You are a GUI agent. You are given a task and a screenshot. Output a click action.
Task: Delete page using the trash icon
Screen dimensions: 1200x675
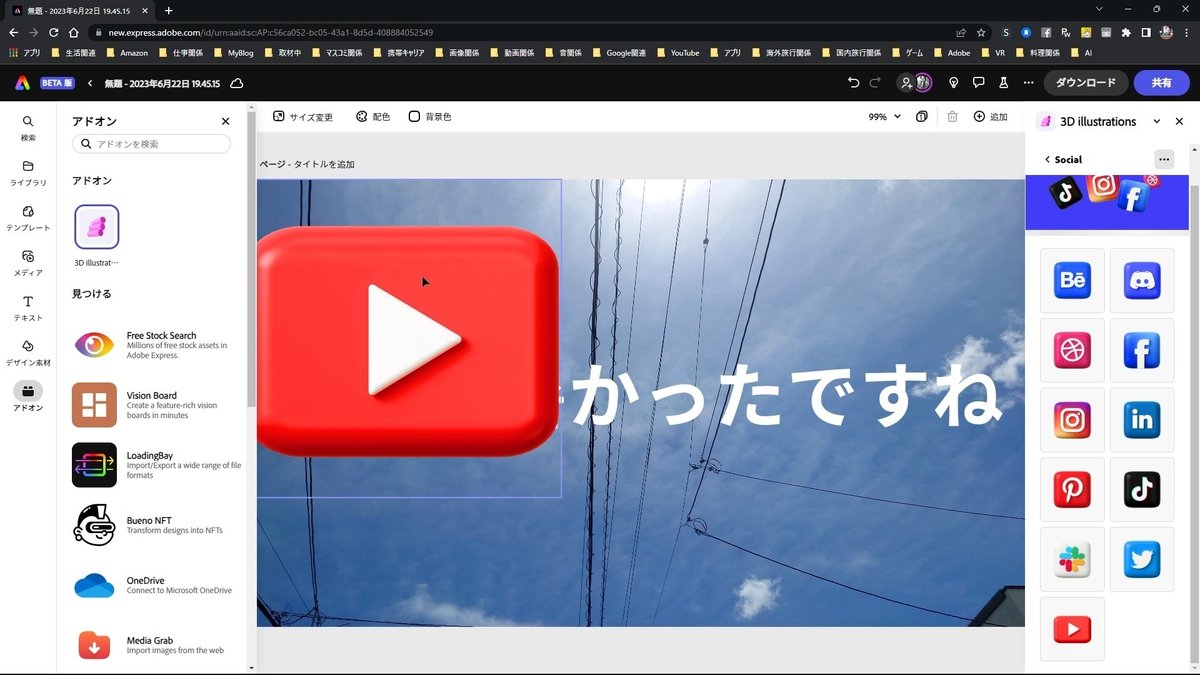pyautogui.click(x=952, y=117)
